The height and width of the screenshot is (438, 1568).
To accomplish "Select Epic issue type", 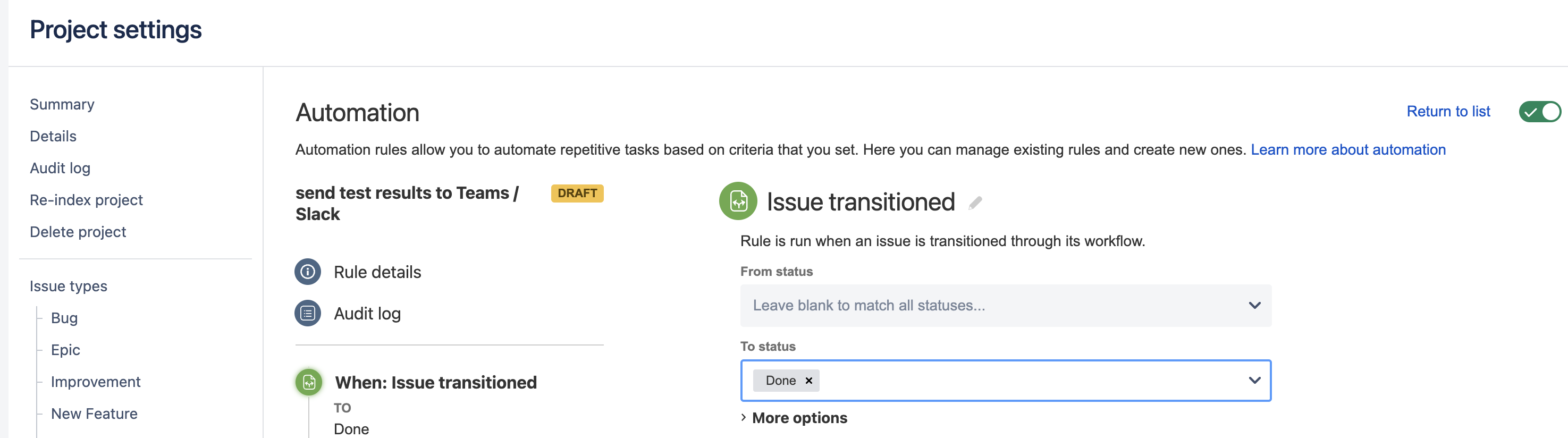I will [65, 350].
